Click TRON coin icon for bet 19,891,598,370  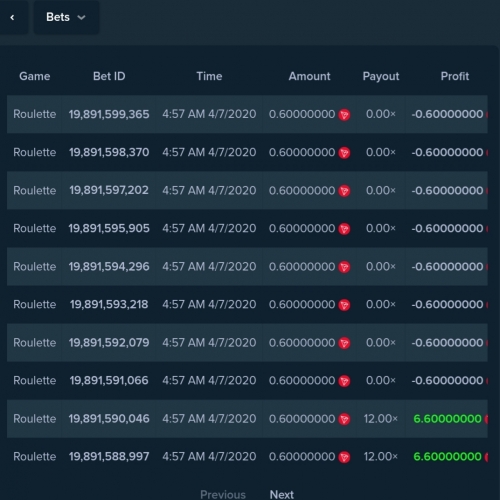344,153
